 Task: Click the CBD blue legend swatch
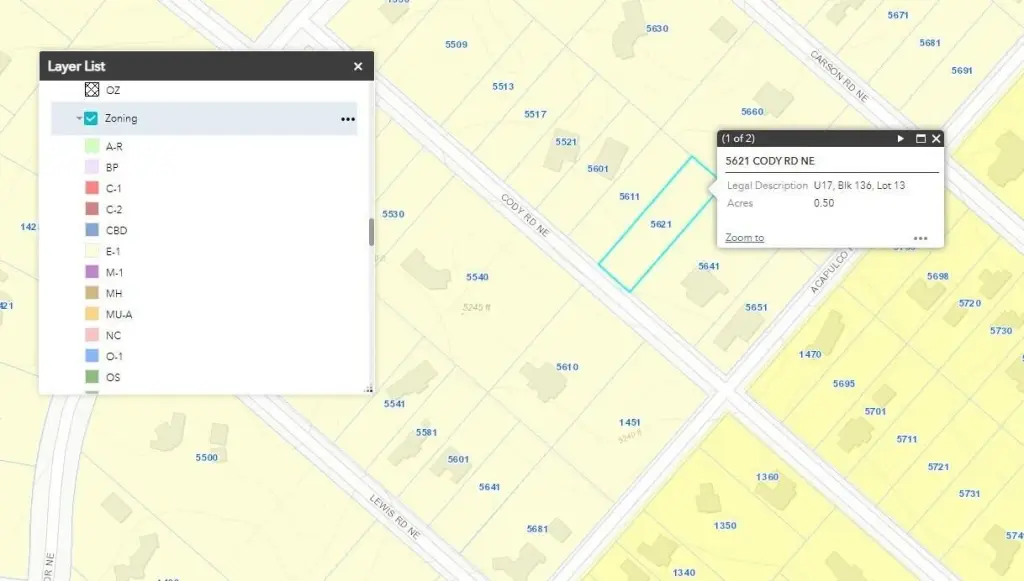click(x=92, y=231)
